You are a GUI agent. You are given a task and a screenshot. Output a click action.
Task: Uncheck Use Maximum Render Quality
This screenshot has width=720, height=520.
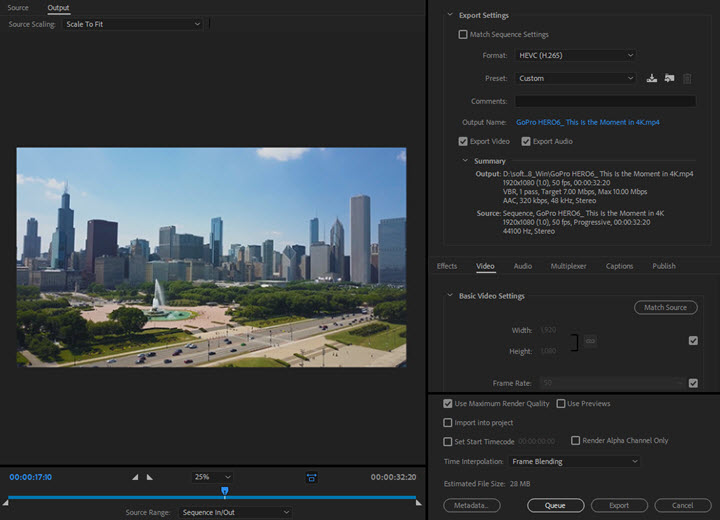448,404
